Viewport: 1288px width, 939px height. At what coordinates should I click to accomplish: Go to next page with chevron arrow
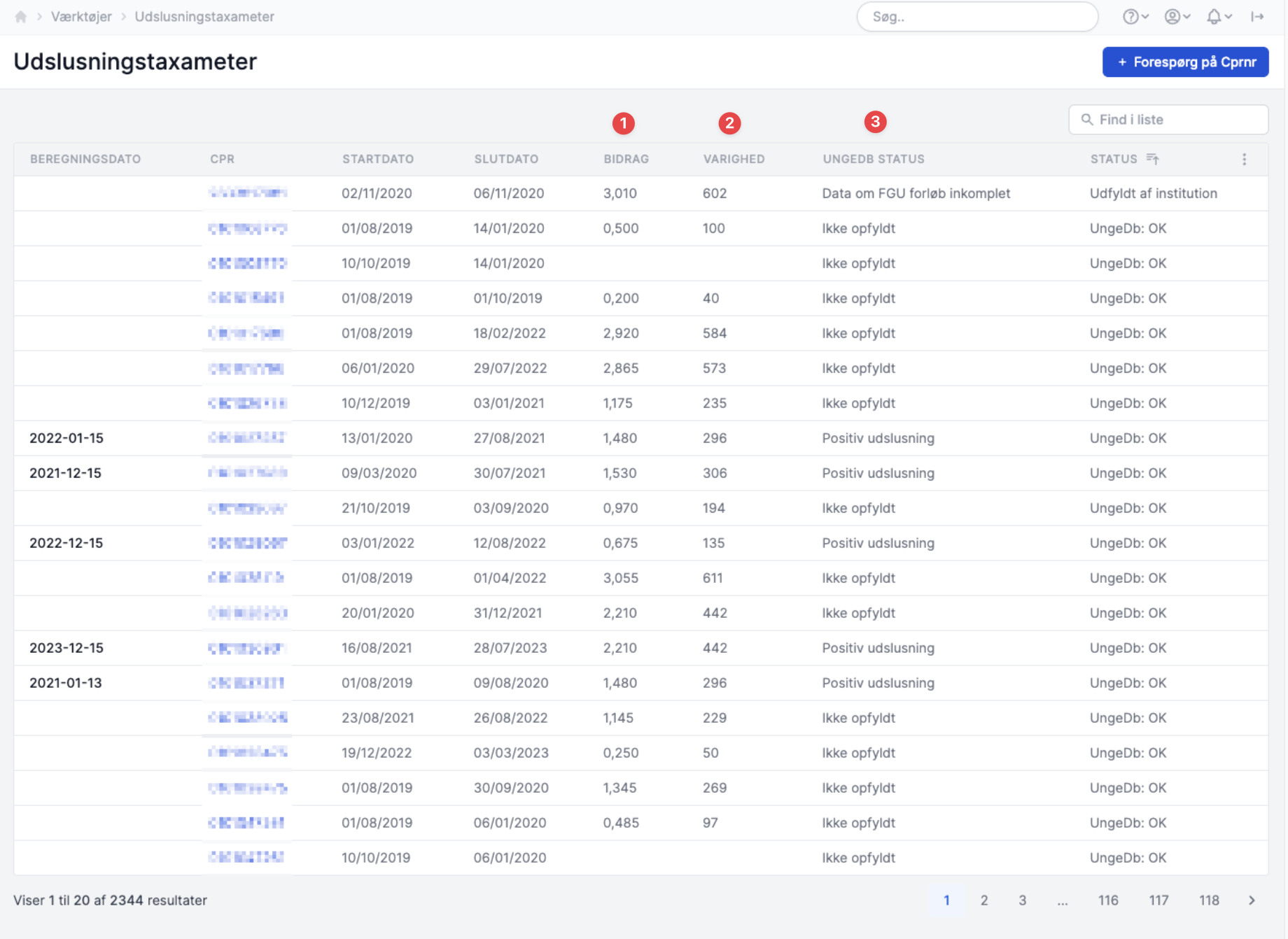pos(1252,901)
